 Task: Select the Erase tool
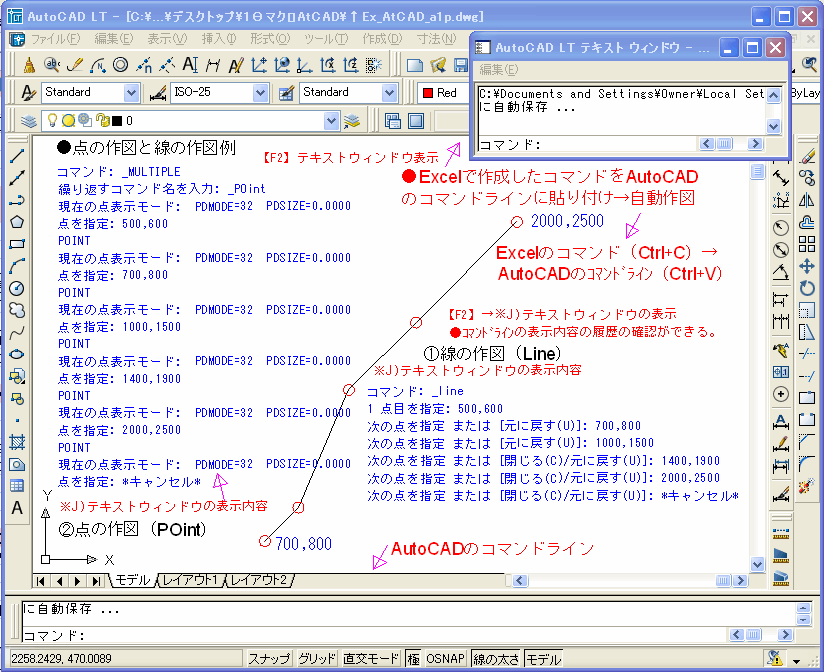click(x=807, y=156)
